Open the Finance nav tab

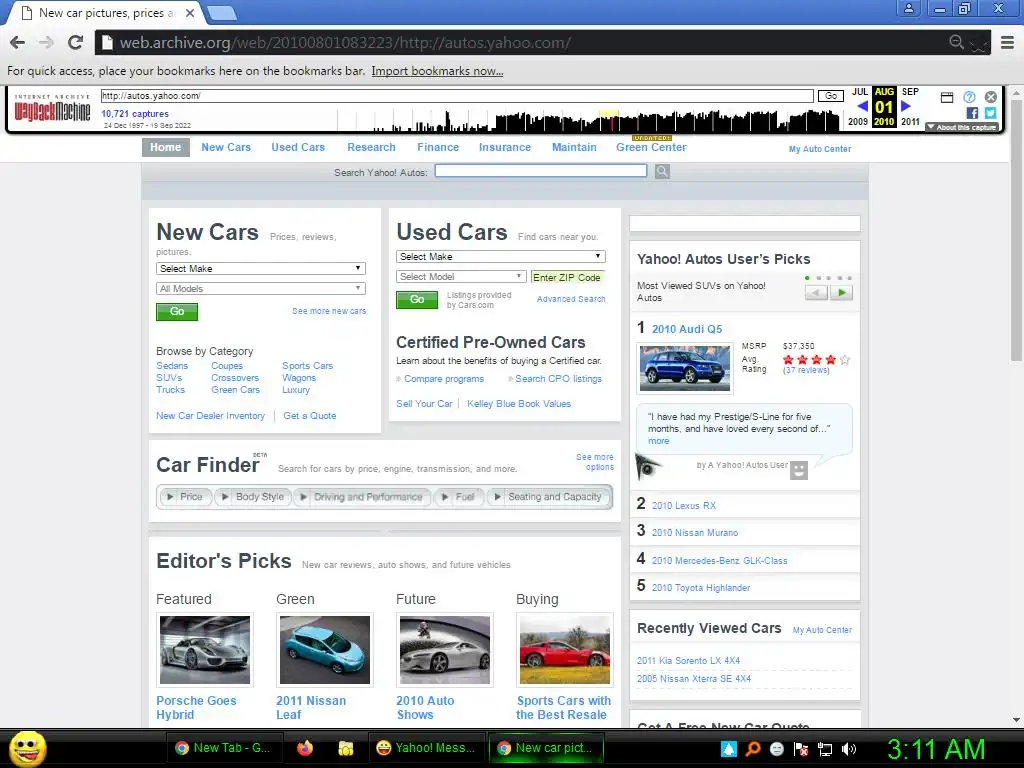438,148
